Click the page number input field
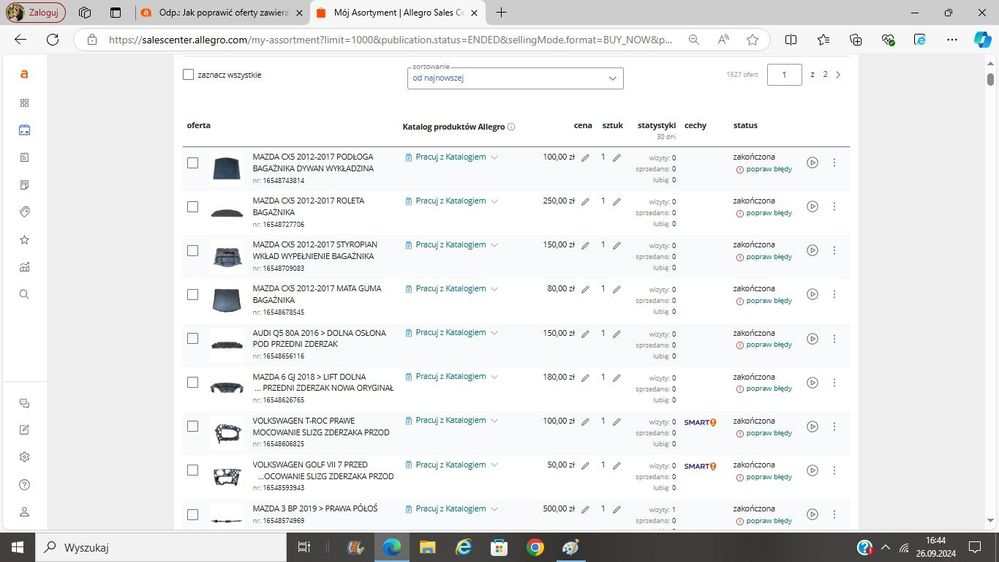This screenshot has width=999, height=562. click(784, 75)
